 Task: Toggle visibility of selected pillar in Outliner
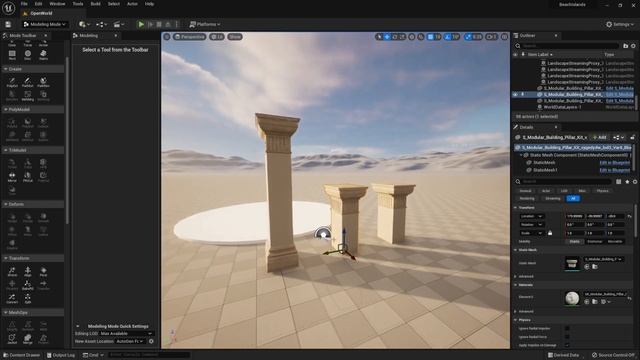pos(515,94)
